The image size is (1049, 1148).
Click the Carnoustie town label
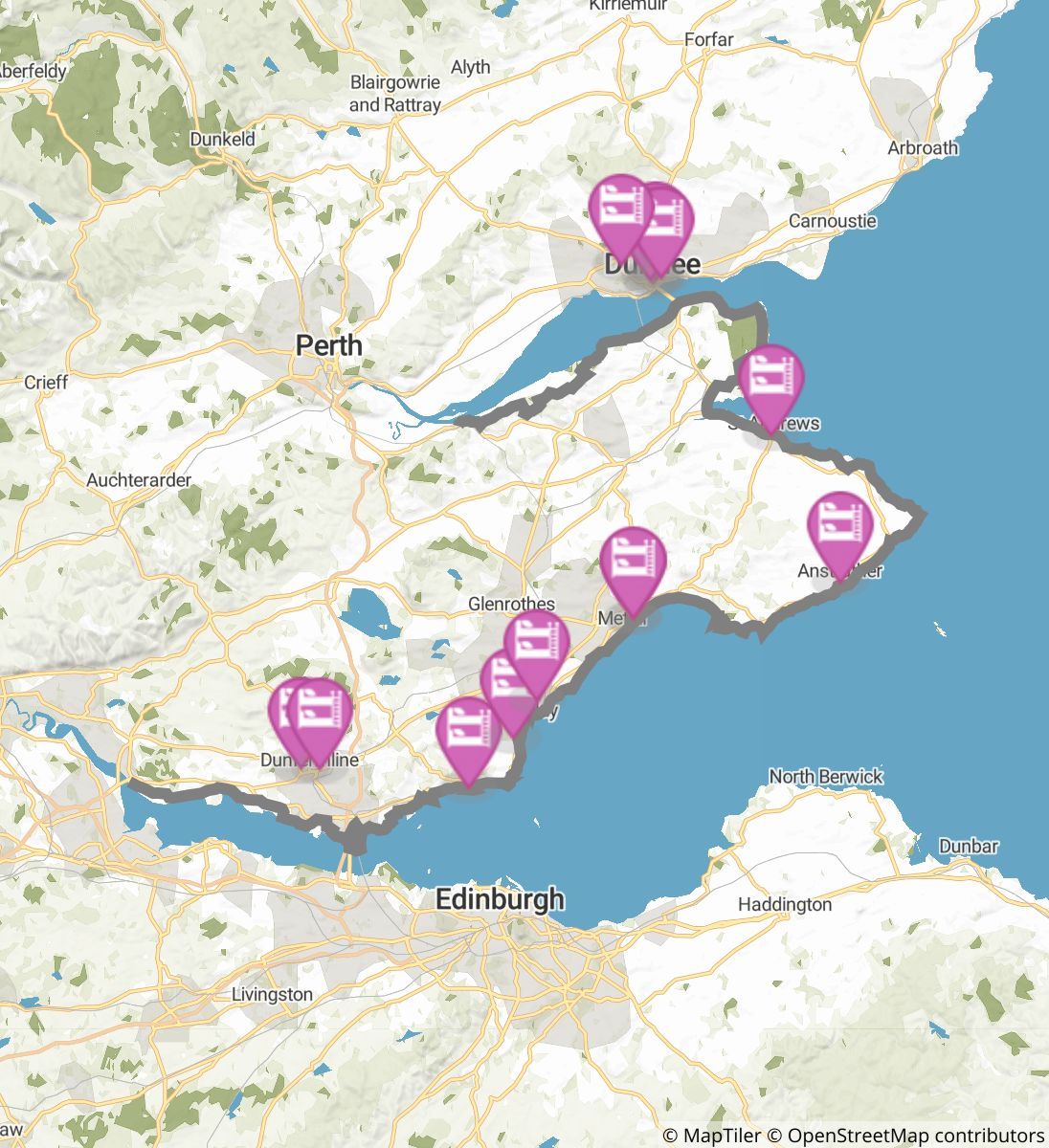tap(833, 220)
